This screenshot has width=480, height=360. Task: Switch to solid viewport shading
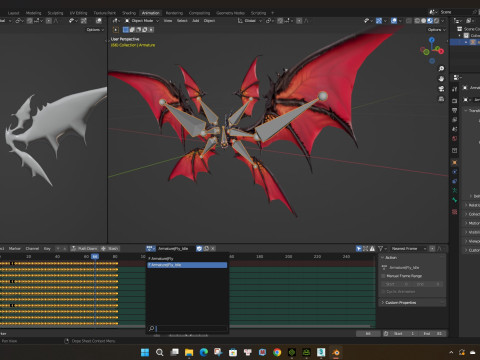[424, 21]
